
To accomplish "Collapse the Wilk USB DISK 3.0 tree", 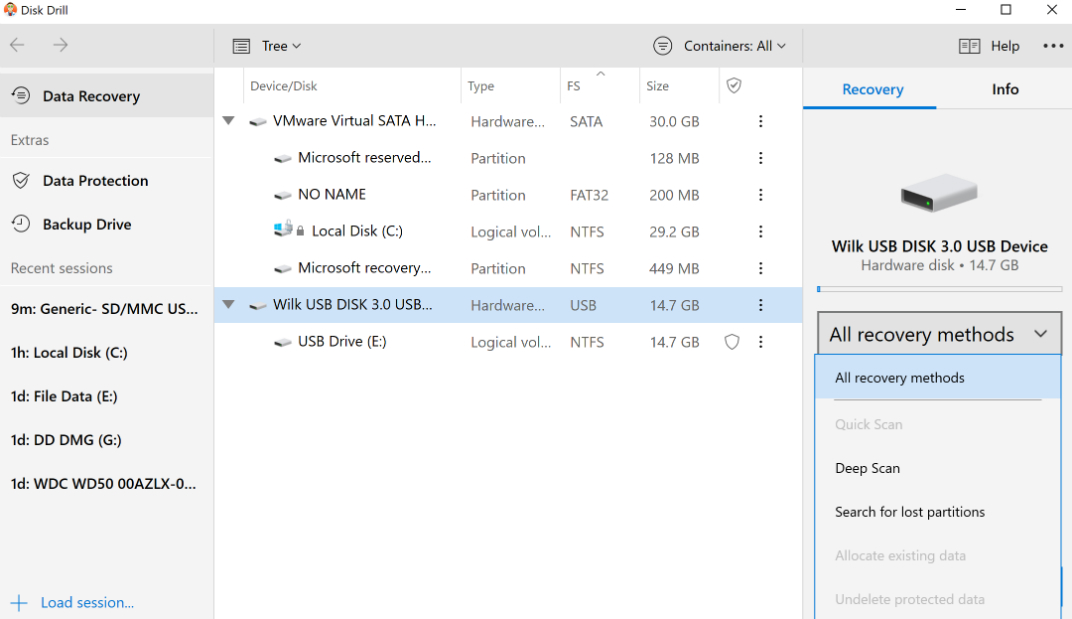I will pyautogui.click(x=228, y=305).
